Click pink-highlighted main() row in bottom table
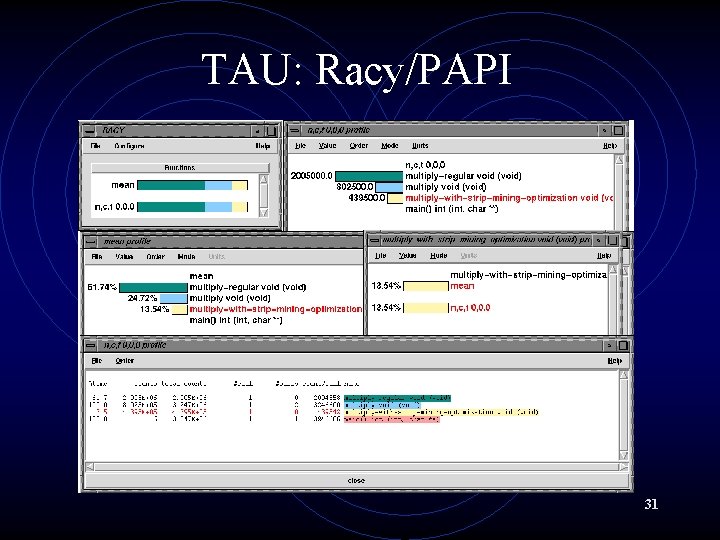Viewport: 720px width, 540px height. pos(392,419)
